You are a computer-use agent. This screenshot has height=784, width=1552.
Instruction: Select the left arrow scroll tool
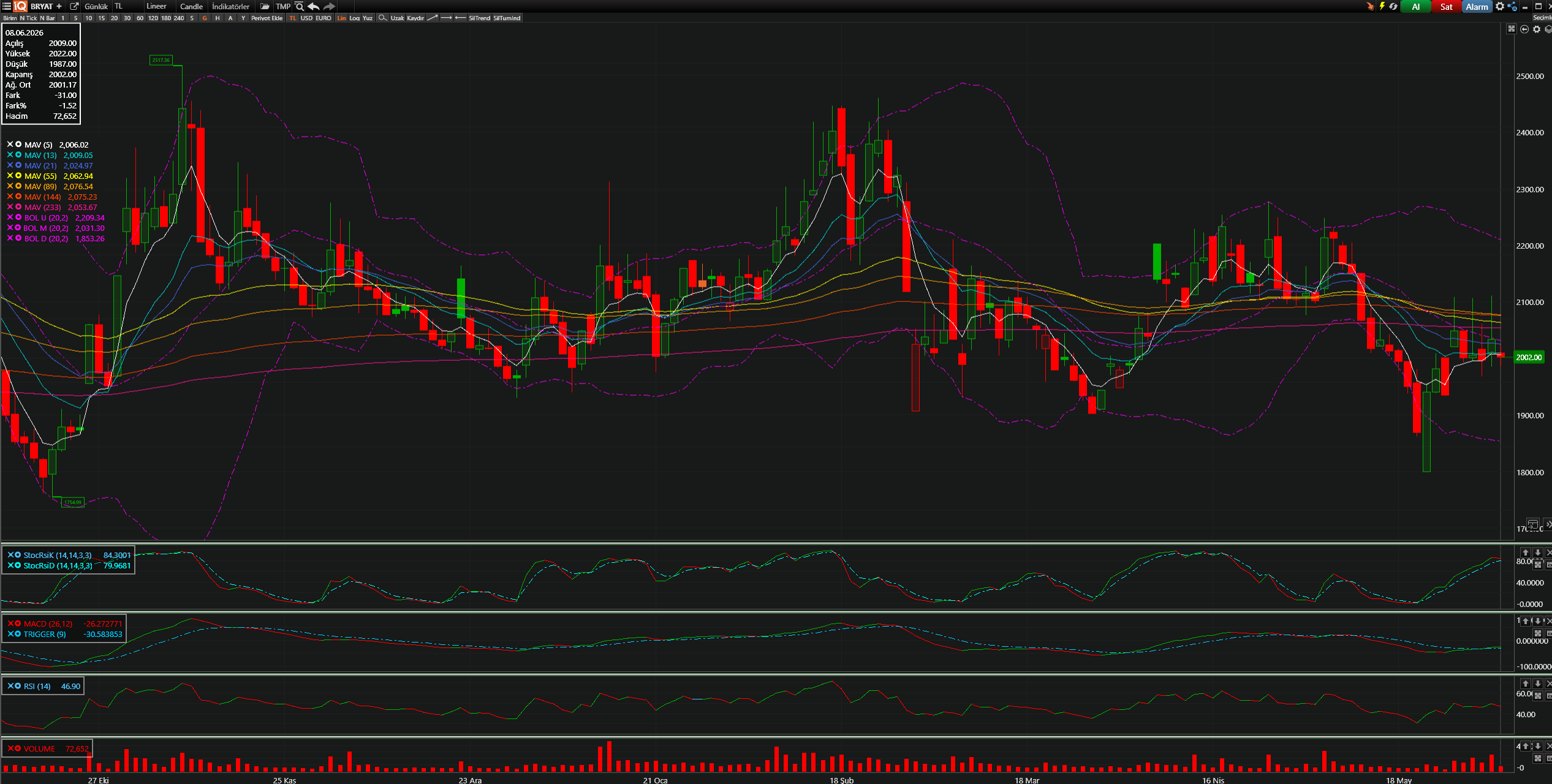(460, 18)
